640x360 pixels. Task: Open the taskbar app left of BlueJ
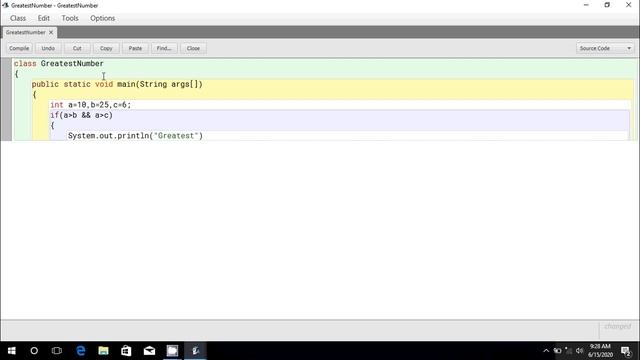tap(172, 351)
